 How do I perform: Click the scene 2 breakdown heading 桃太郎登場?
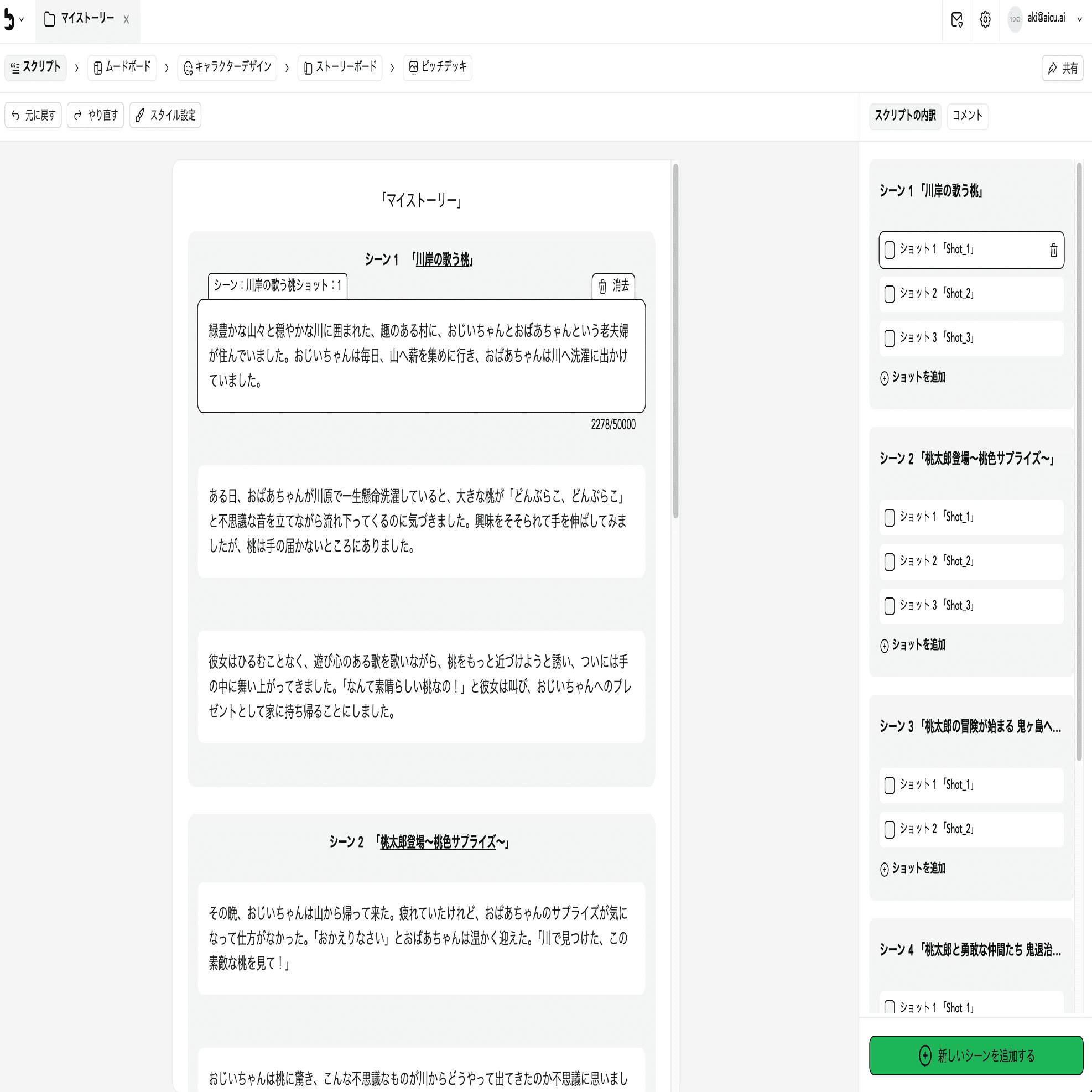pyautogui.click(x=966, y=459)
